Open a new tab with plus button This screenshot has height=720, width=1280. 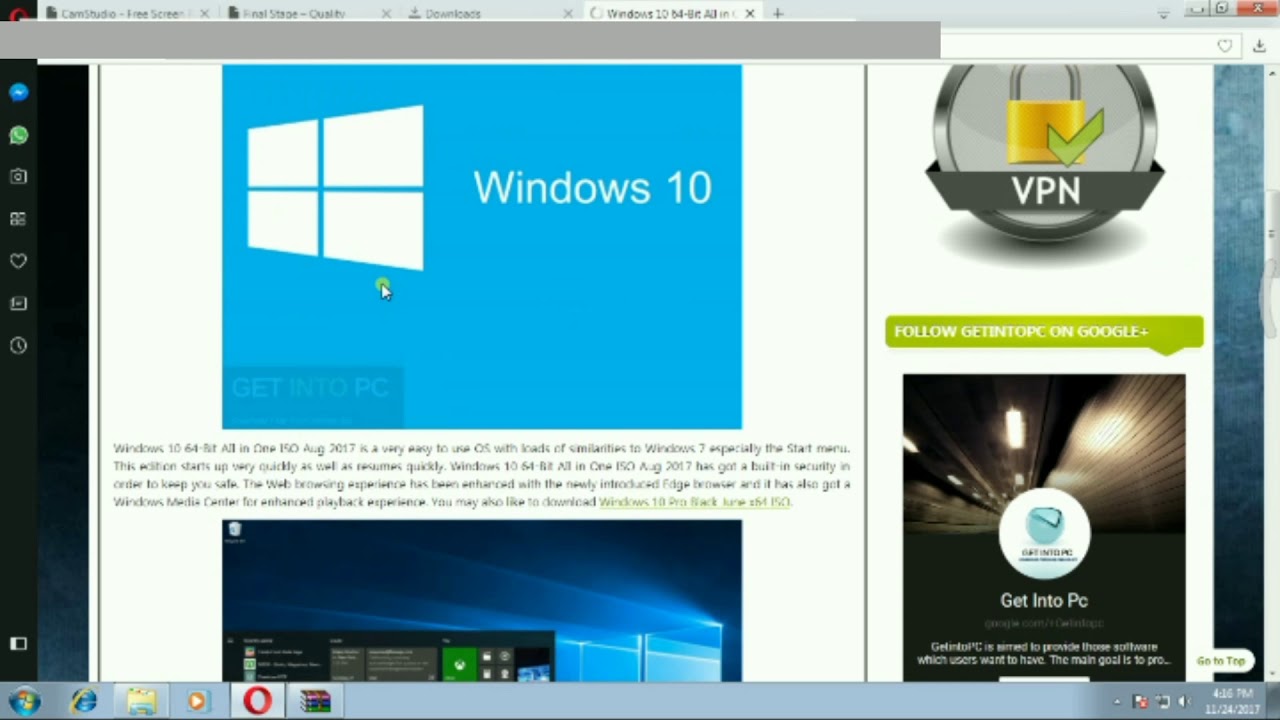(x=778, y=14)
